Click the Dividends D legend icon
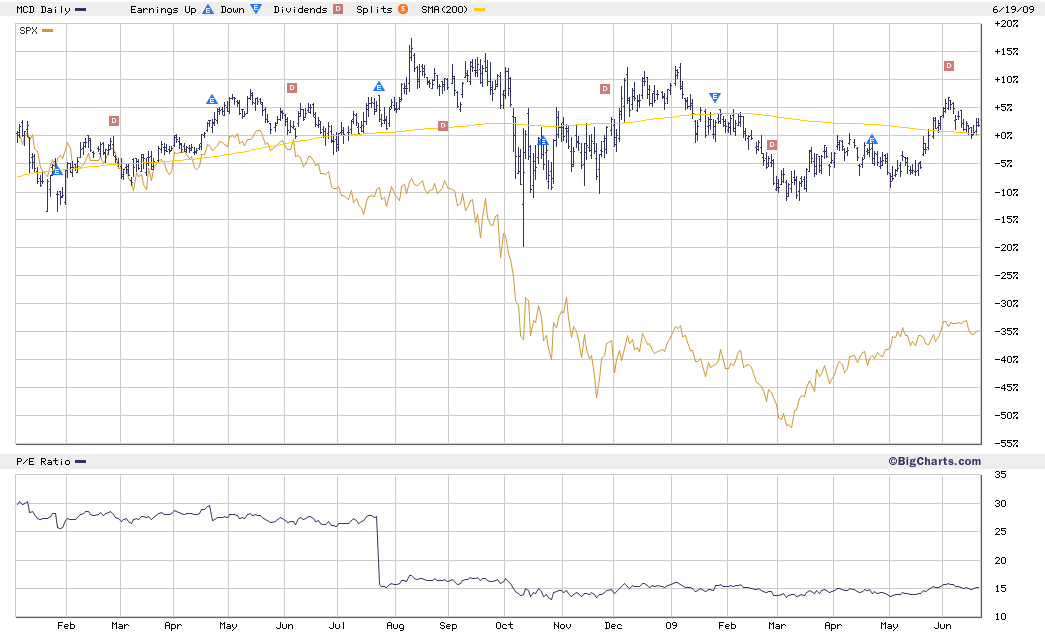The width and height of the screenshot is (1045, 635). (x=338, y=9)
